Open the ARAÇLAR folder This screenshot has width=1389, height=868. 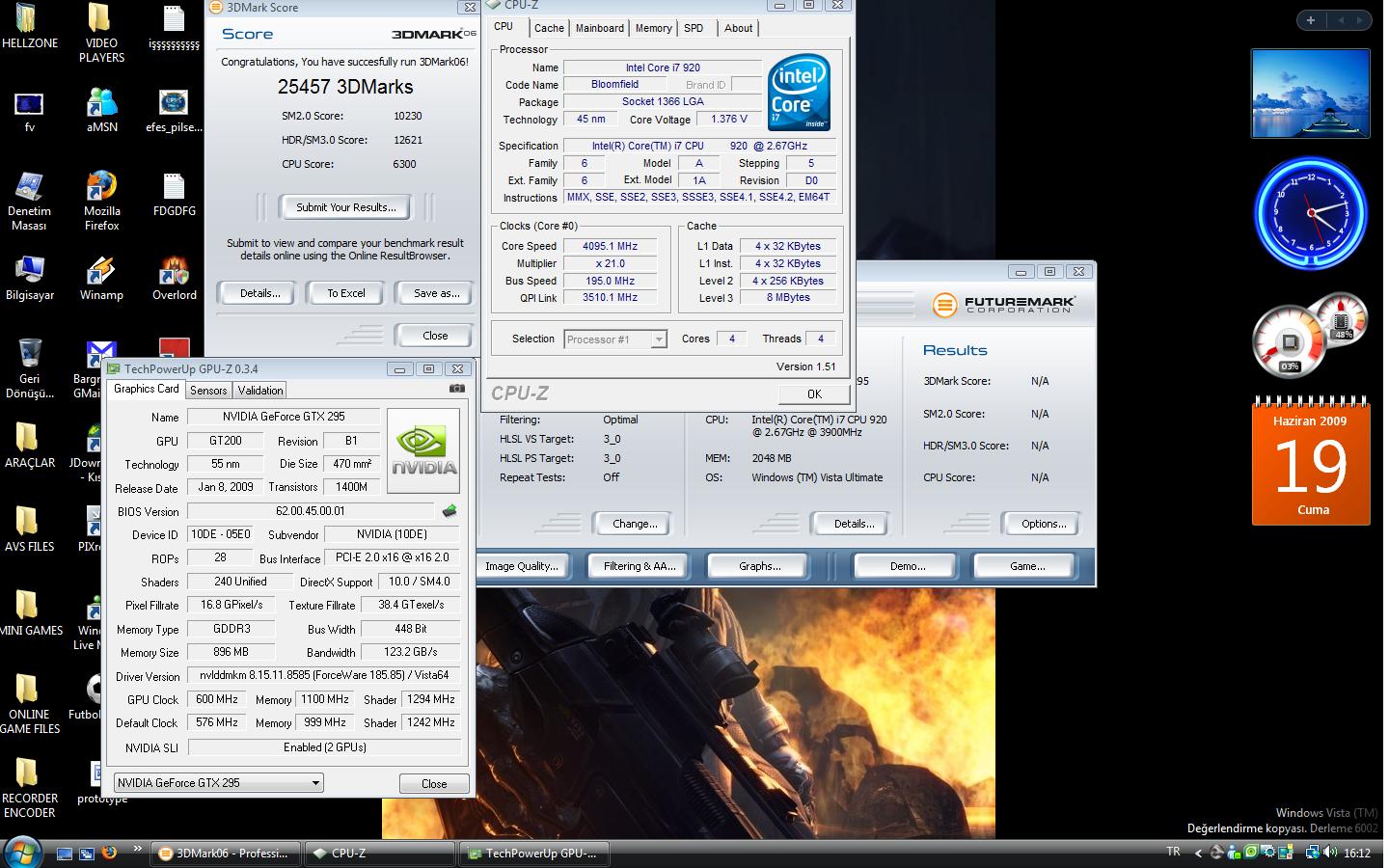pos(29,445)
